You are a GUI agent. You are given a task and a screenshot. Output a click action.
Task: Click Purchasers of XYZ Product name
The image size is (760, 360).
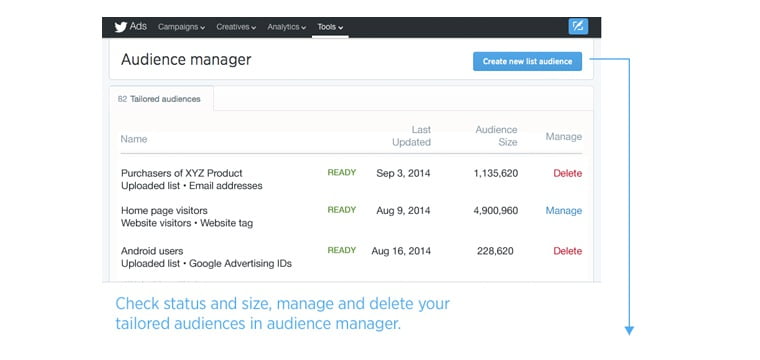pyautogui.click(x=182, y=173)
